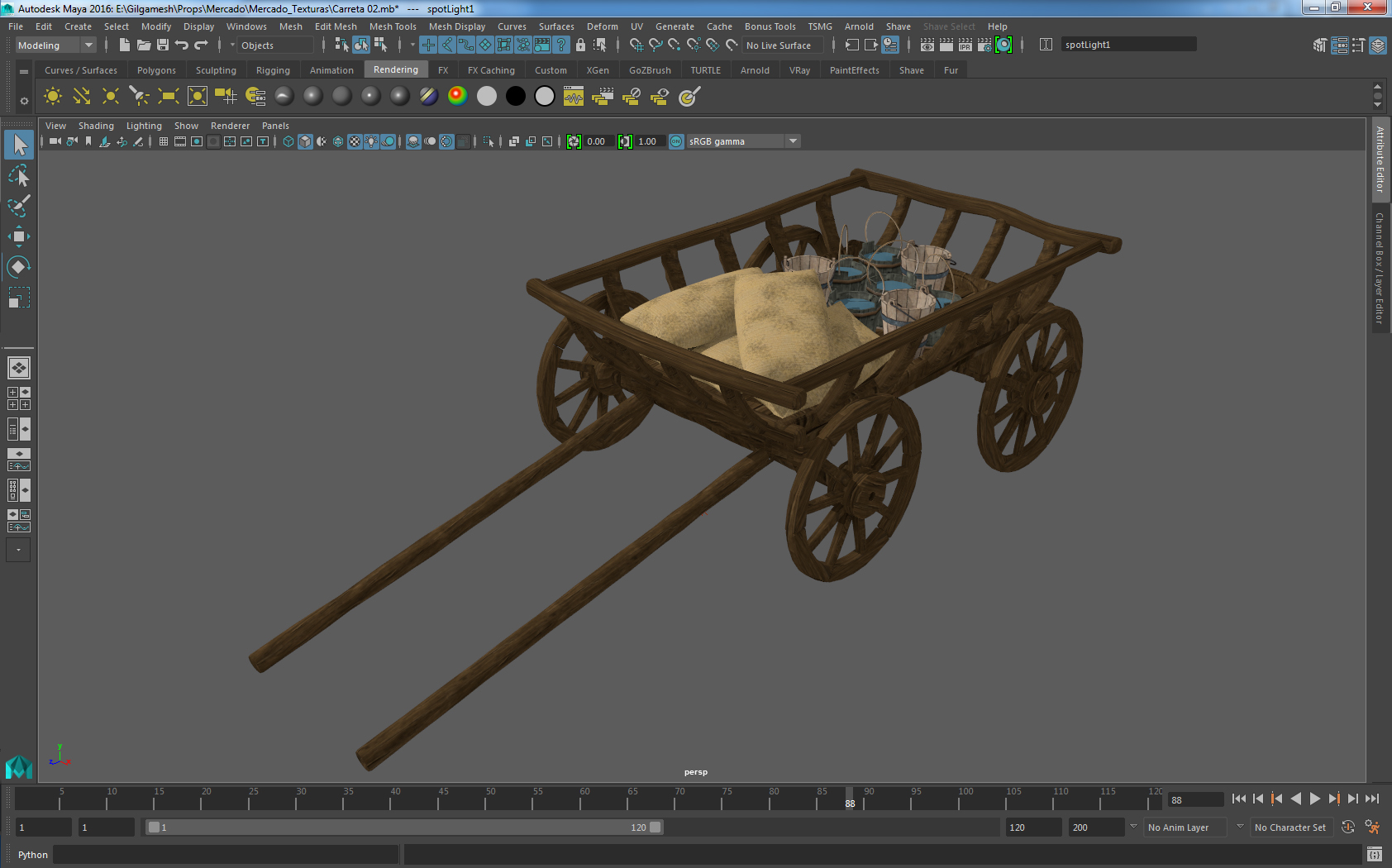The width and height of the screenshot is (1392, 868).
Task: Select the Move tool in toolbox
Action: click(x=18, y=236)
